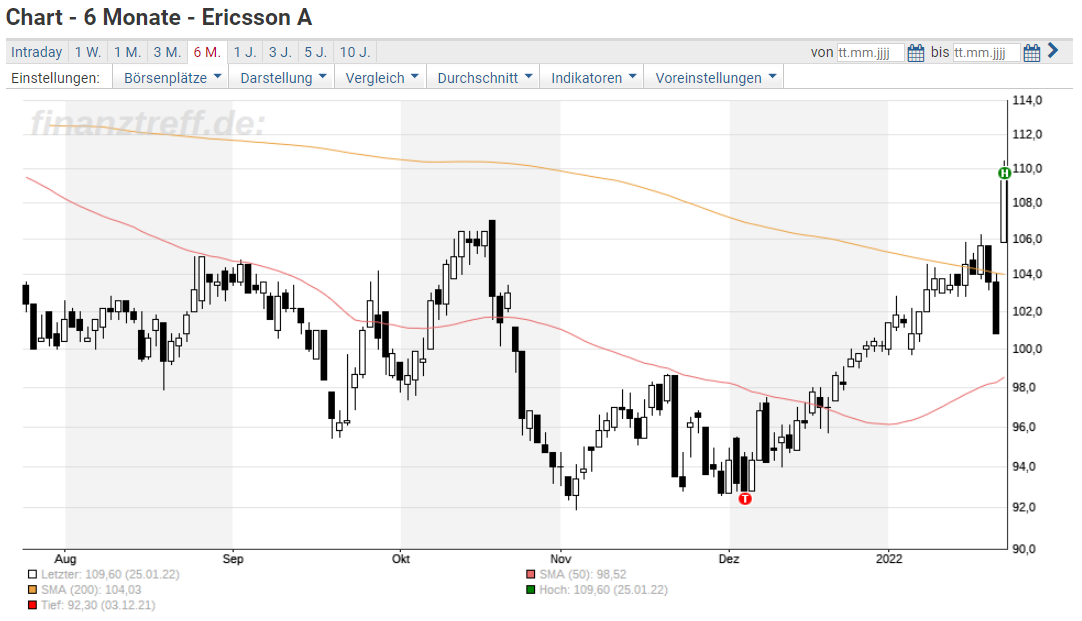This screenshot has width=1082, height=621.
Task: Click the 104,0 price axis label
Action: [1027, 275]
